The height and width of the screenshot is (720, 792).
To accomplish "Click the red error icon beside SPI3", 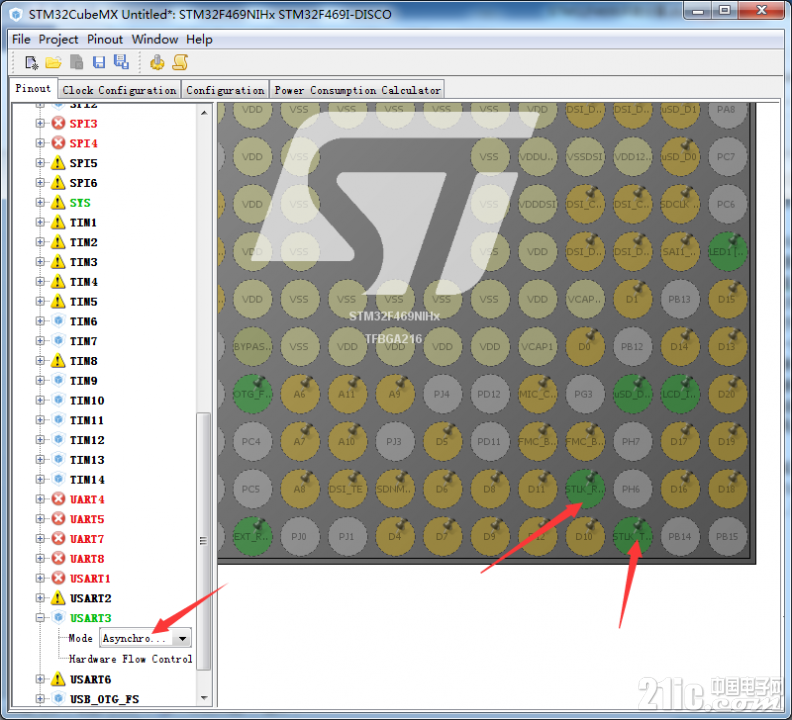I will pos(58,123).
